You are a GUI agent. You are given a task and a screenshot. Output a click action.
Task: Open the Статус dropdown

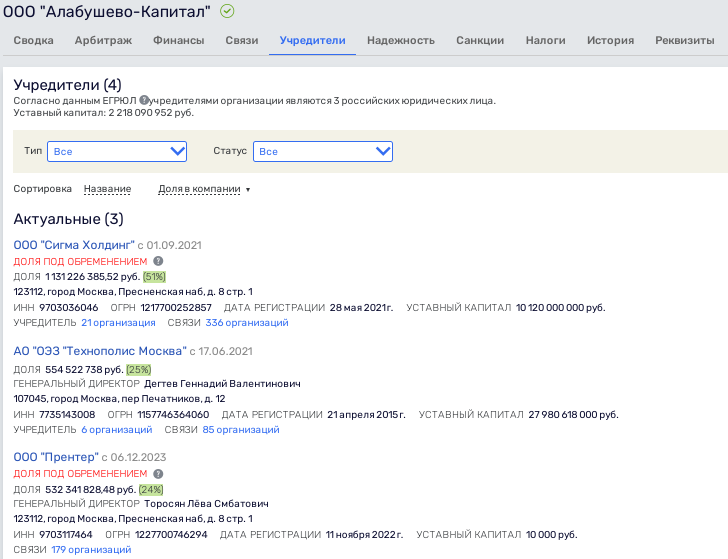pos(323,151)
